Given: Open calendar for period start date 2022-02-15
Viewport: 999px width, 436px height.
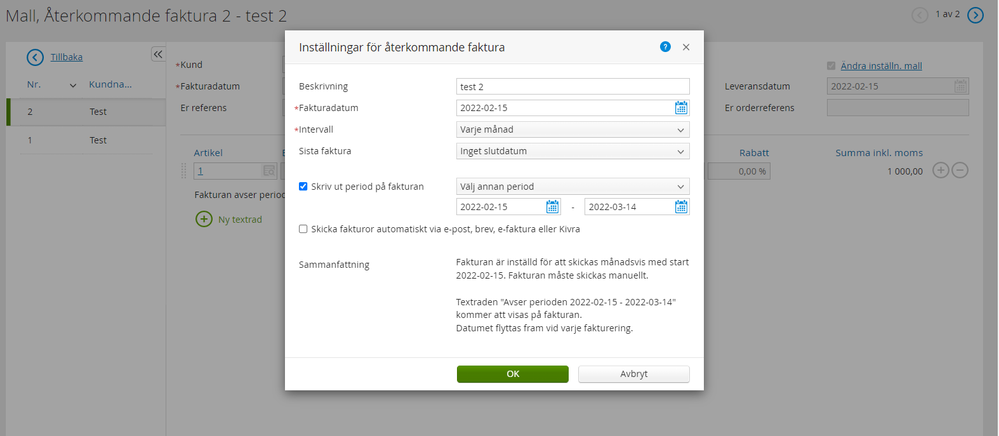Looking at the screenshot, I should click(x=553, y=207).
